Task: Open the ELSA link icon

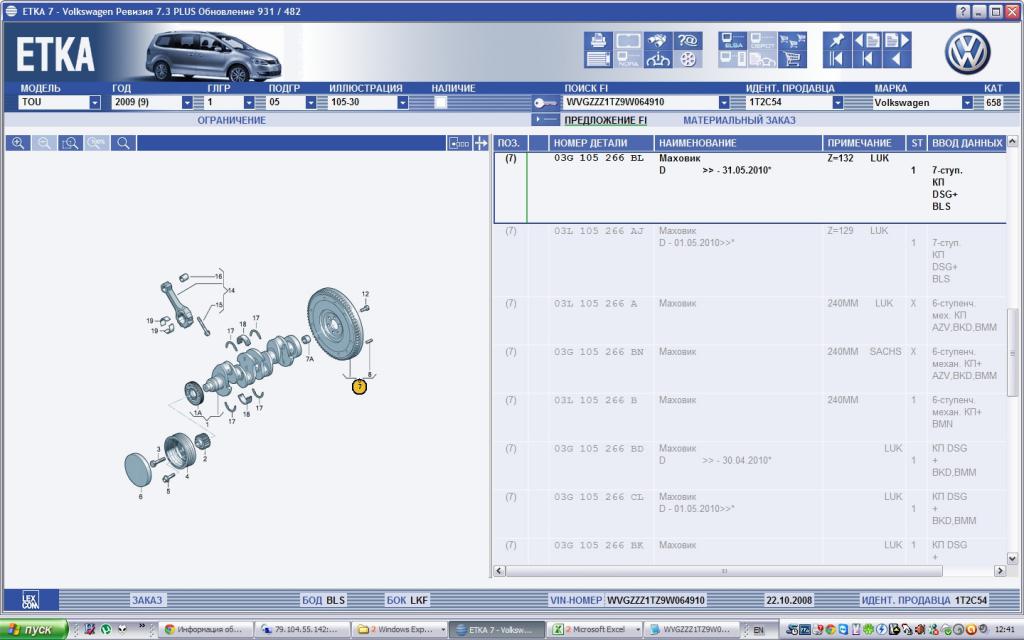Action: click(733, 40)
